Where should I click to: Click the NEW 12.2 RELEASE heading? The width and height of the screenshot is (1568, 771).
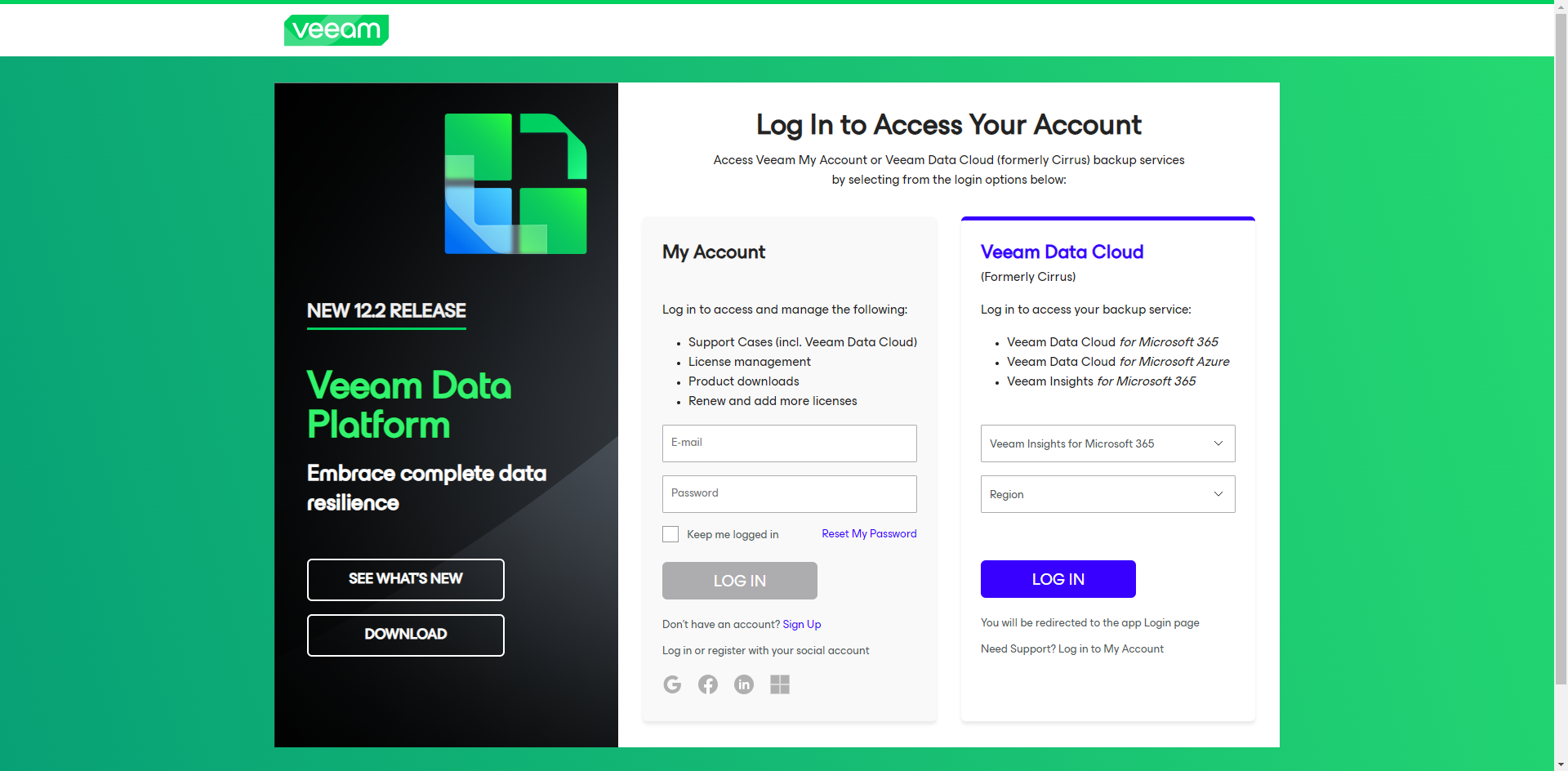(386, 311)
